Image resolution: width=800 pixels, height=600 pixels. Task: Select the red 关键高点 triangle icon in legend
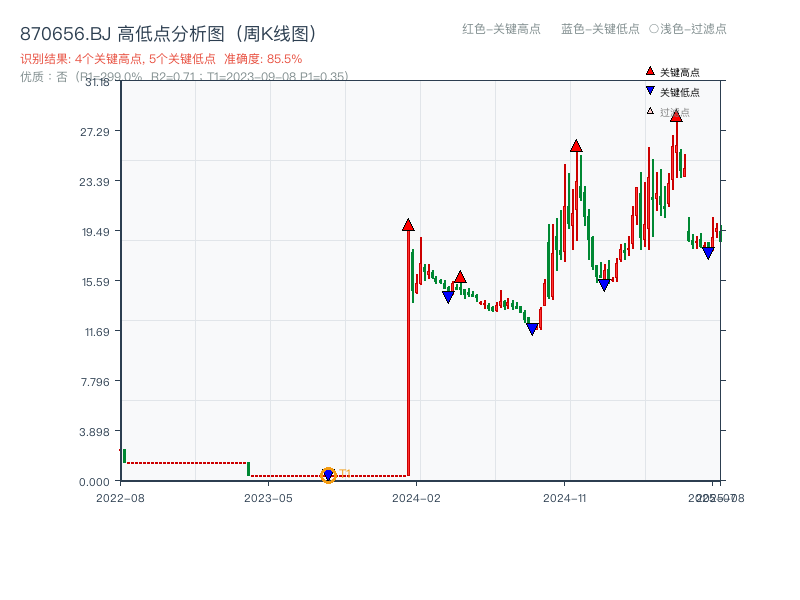pyautogui.click(x=648, y=72)
